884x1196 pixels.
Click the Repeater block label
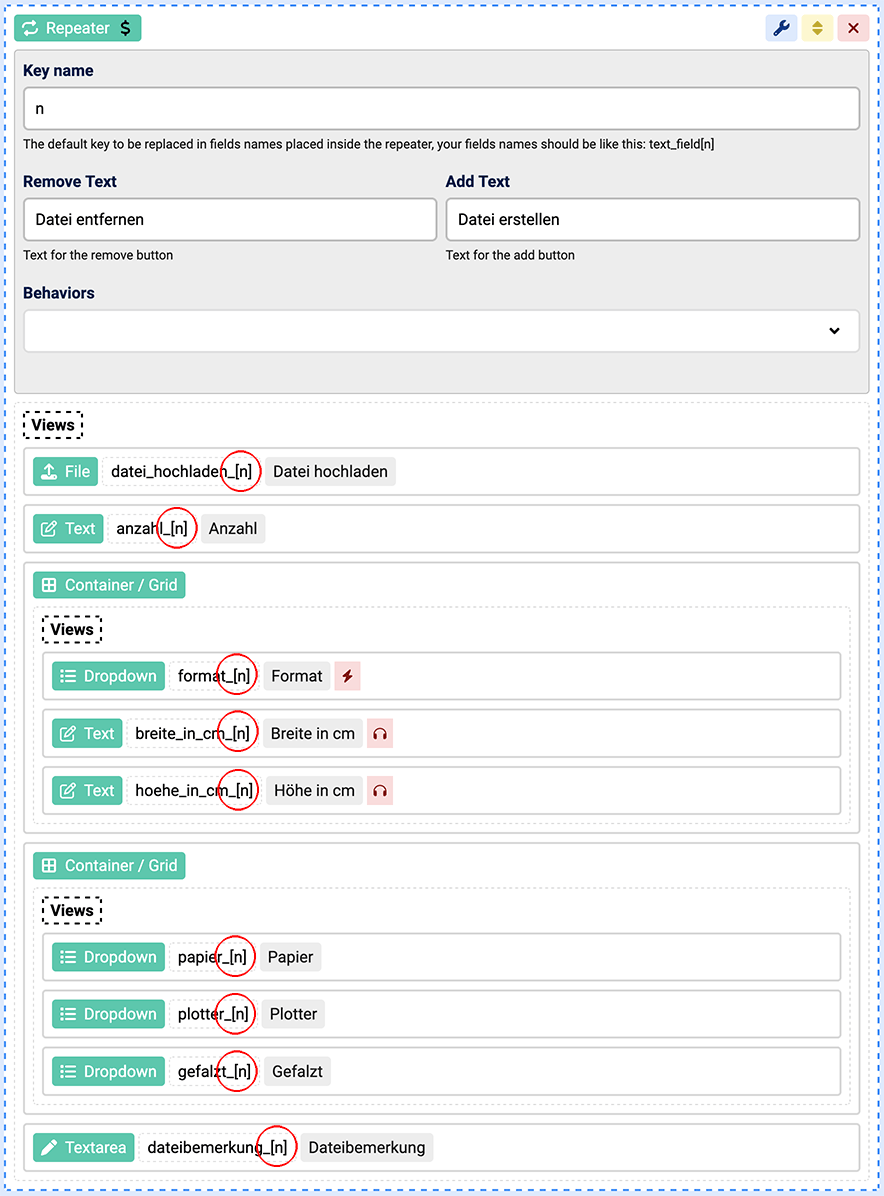point(78,28)
